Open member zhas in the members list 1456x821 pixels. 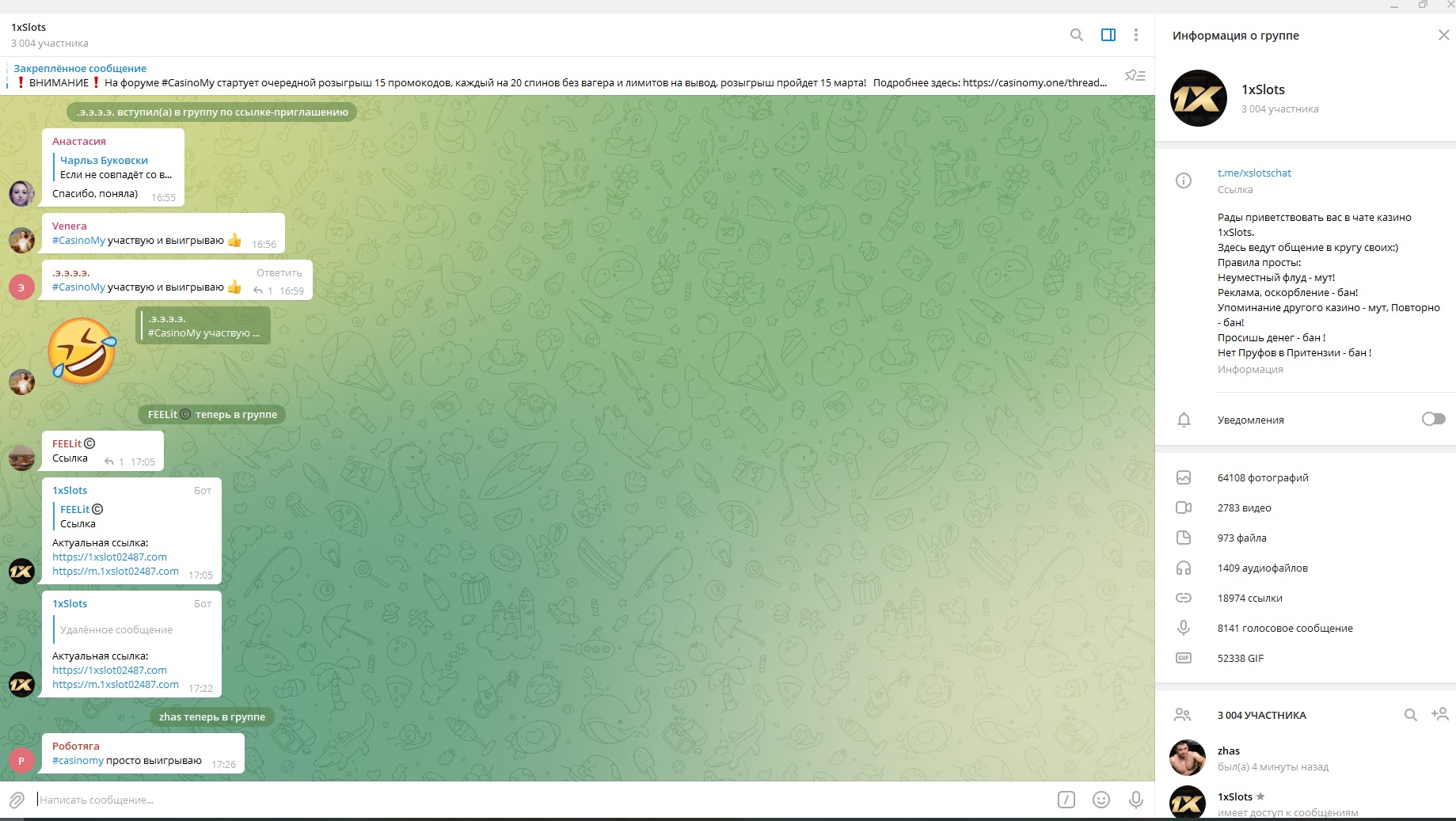[1305, 758]
